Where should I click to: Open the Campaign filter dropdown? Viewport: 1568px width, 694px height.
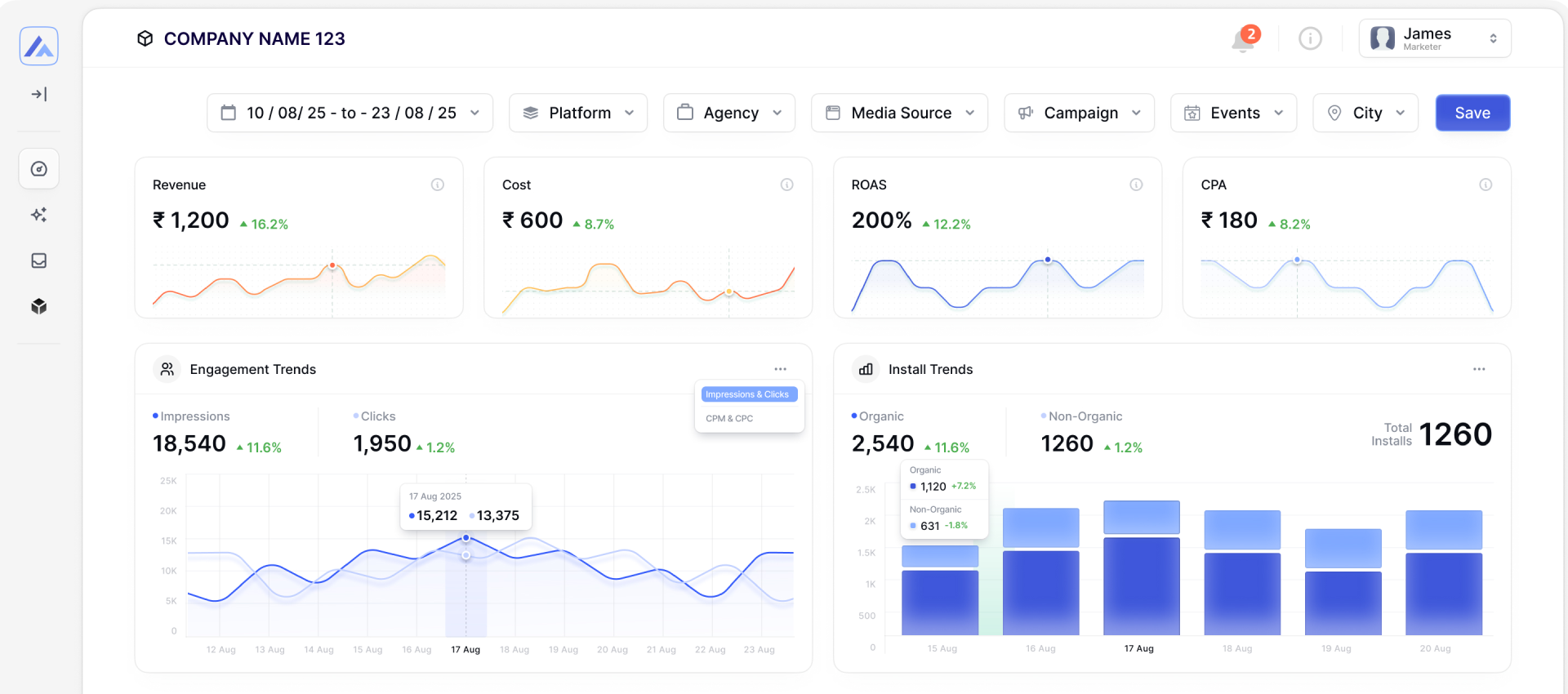(x=1079, y=113)
